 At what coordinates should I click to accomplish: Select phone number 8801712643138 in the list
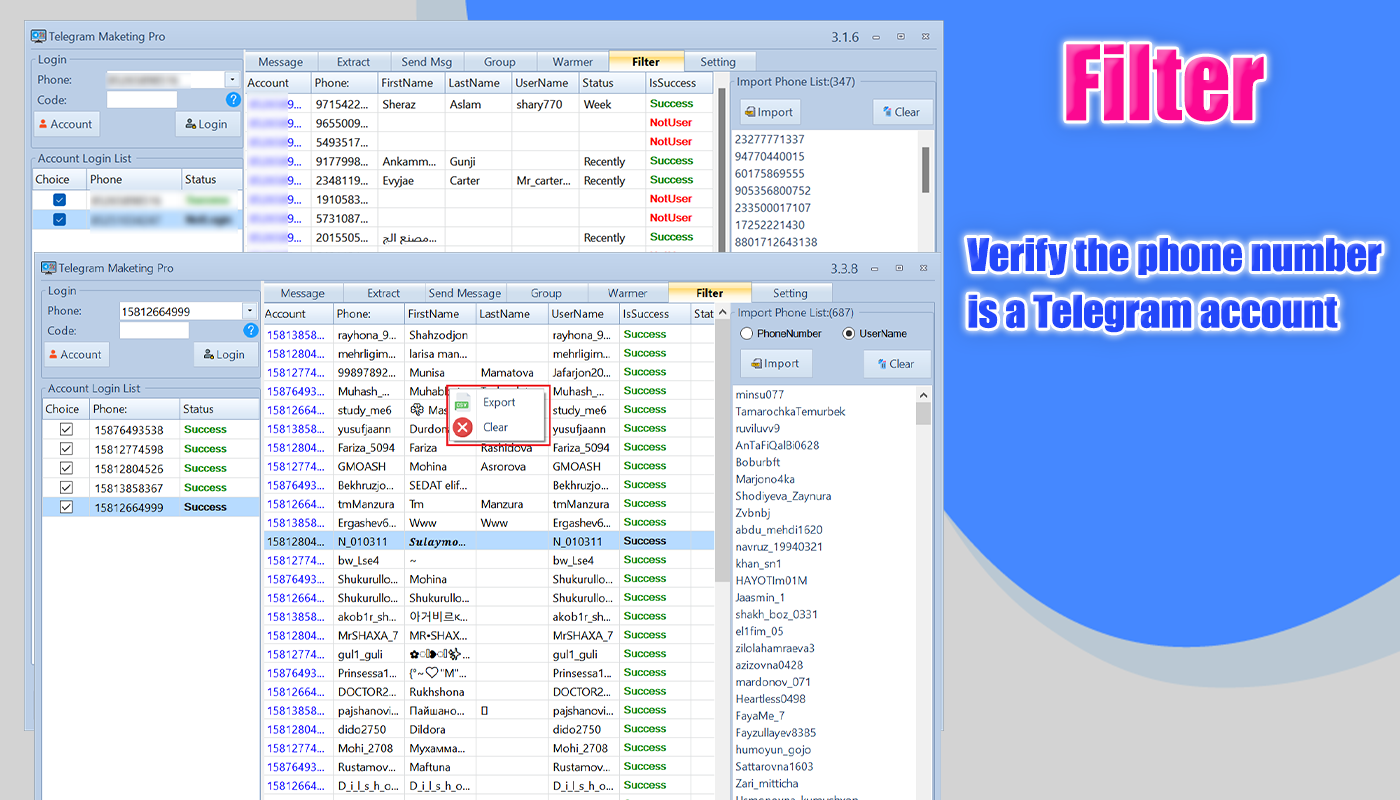click(776, 241)
